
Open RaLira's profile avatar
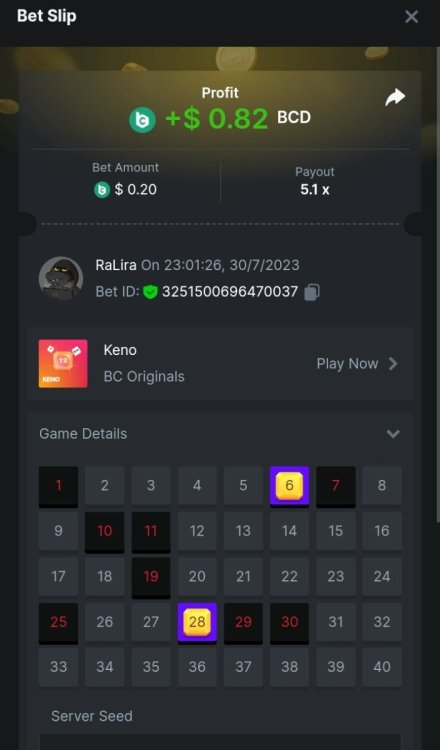point(61,279)
